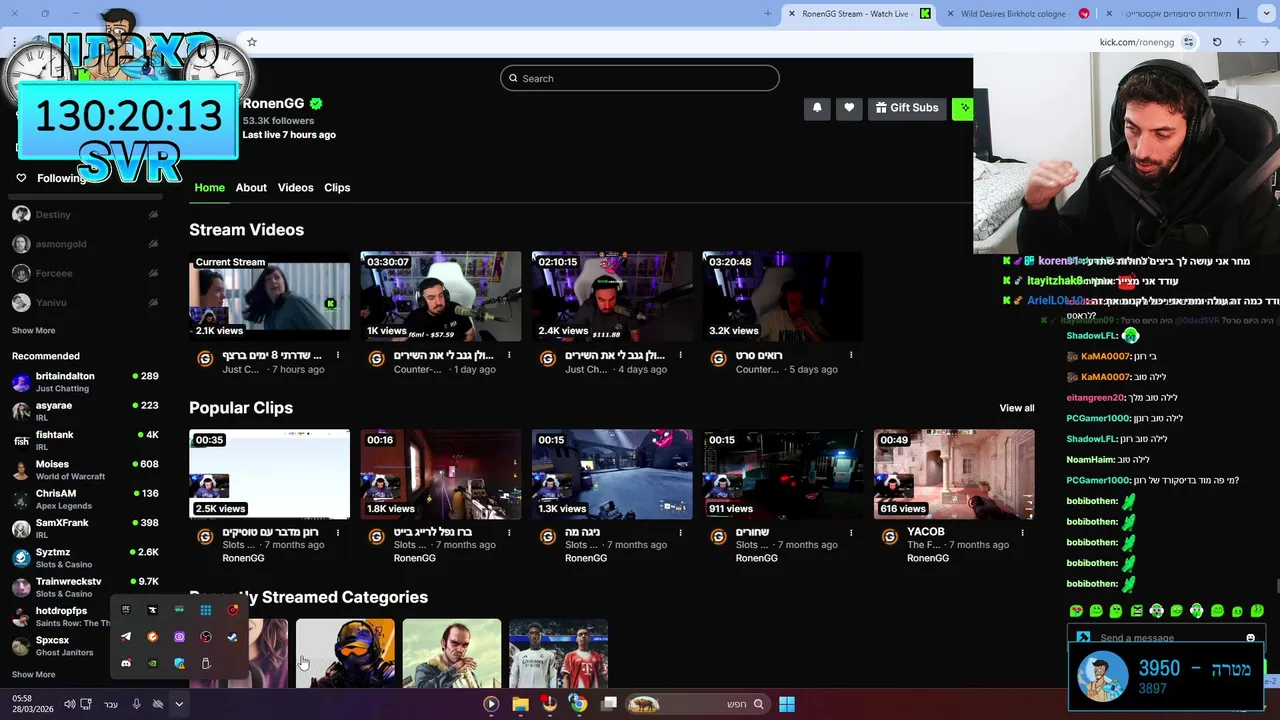Click the Telegram tray icon
Screen dimensions: 1280x720
click(126, 637)
